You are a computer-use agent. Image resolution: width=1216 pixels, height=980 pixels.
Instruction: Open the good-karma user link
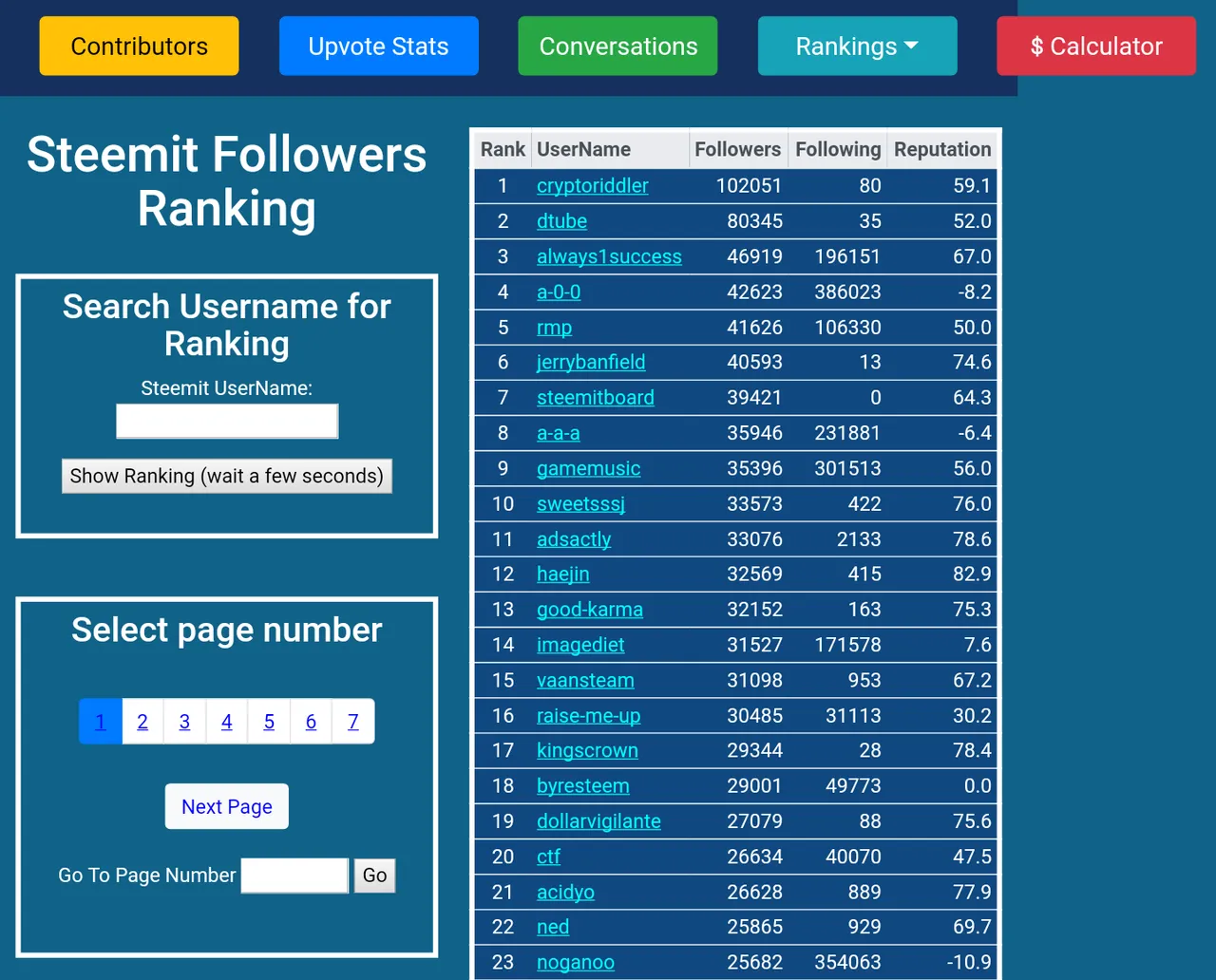pos(590,610)
